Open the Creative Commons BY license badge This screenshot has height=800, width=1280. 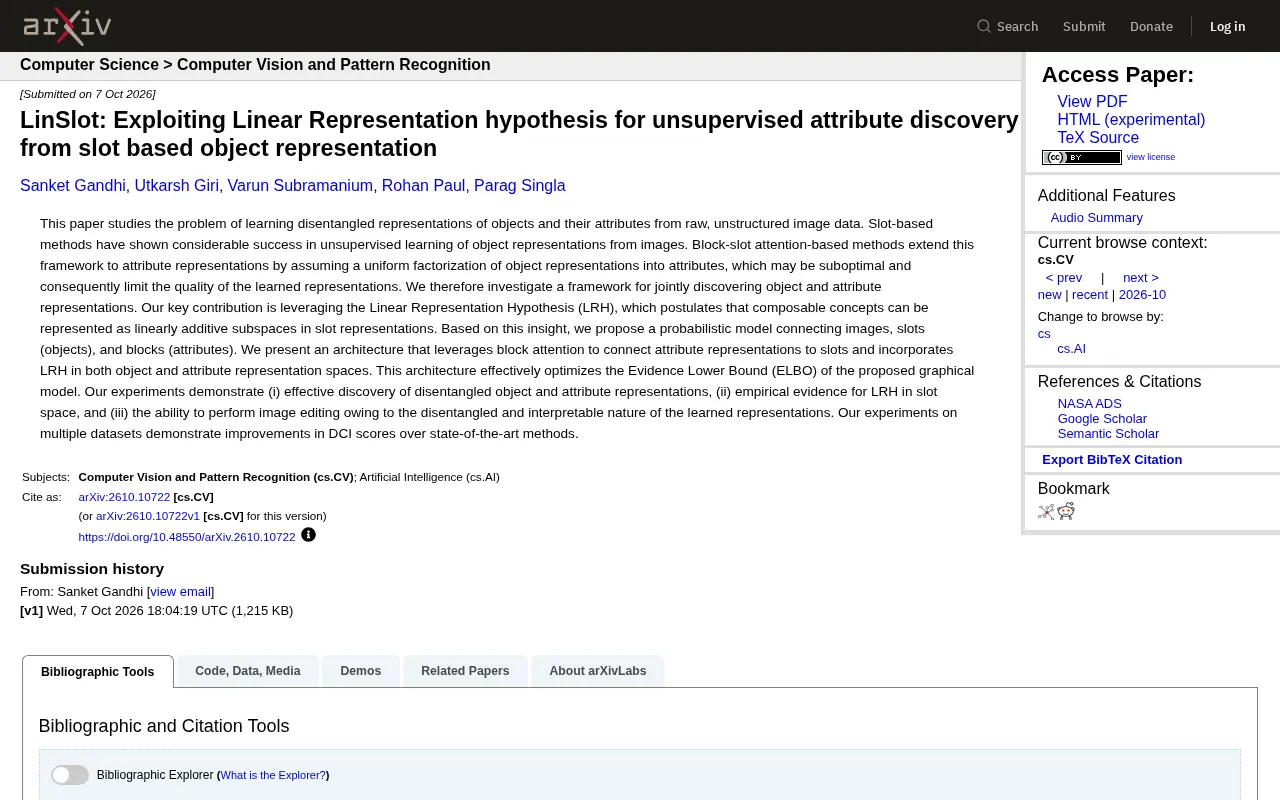point(1081,157)
